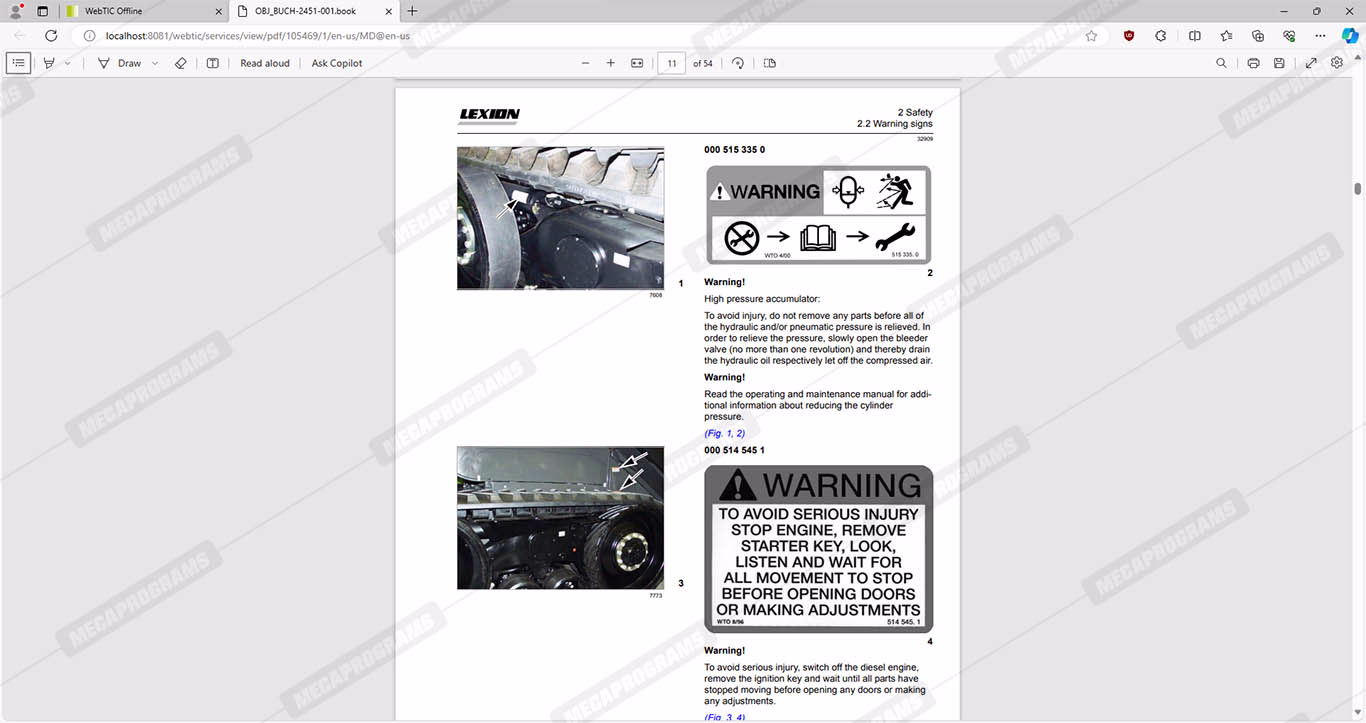This screenshot has width=1366, height=723.
Task: Save the PDF with the disk icon
Action: [1279, 63]
